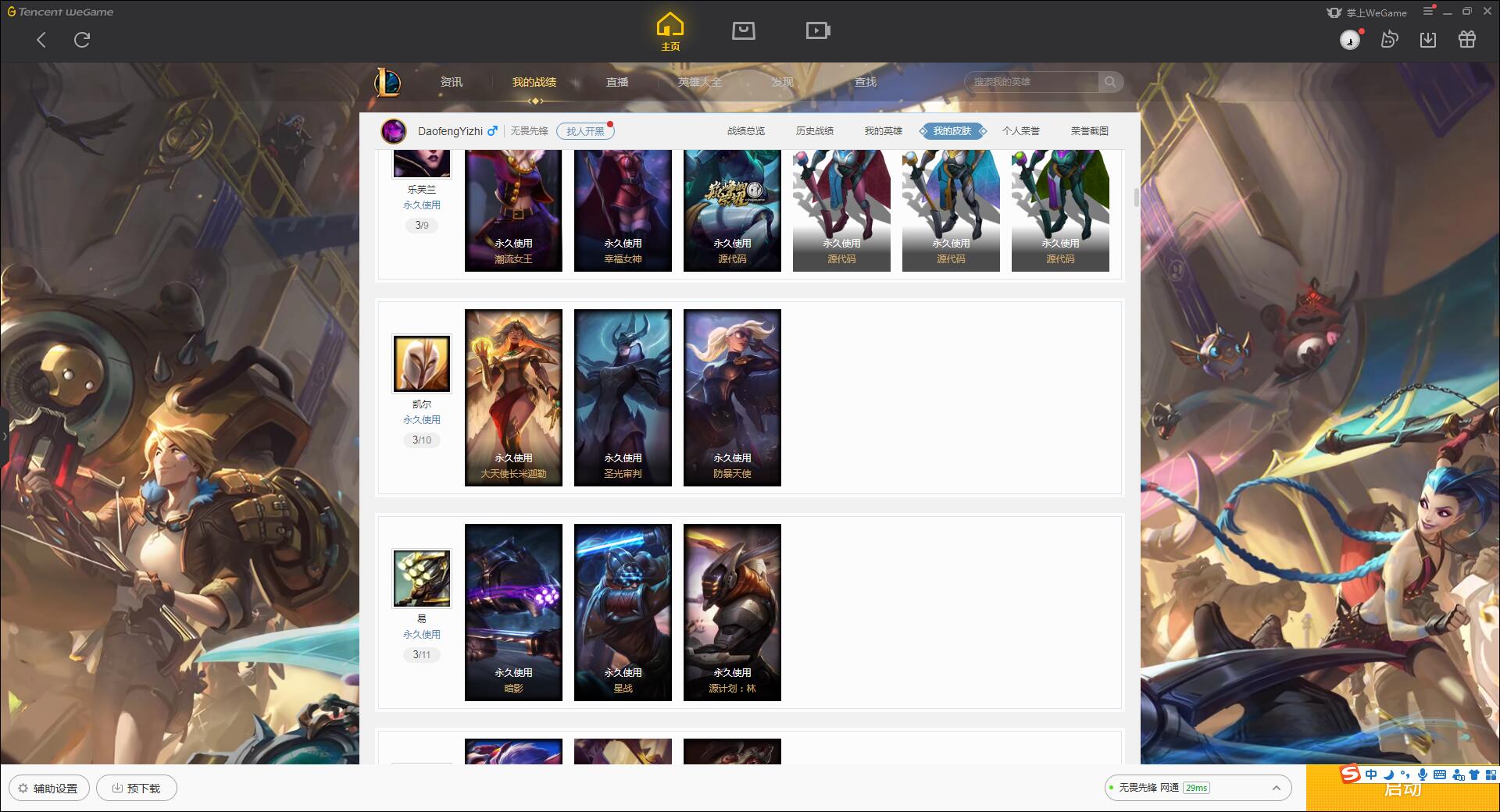
Task: Open the 防暴天使 skin card
Action: [x=732, y=397]
